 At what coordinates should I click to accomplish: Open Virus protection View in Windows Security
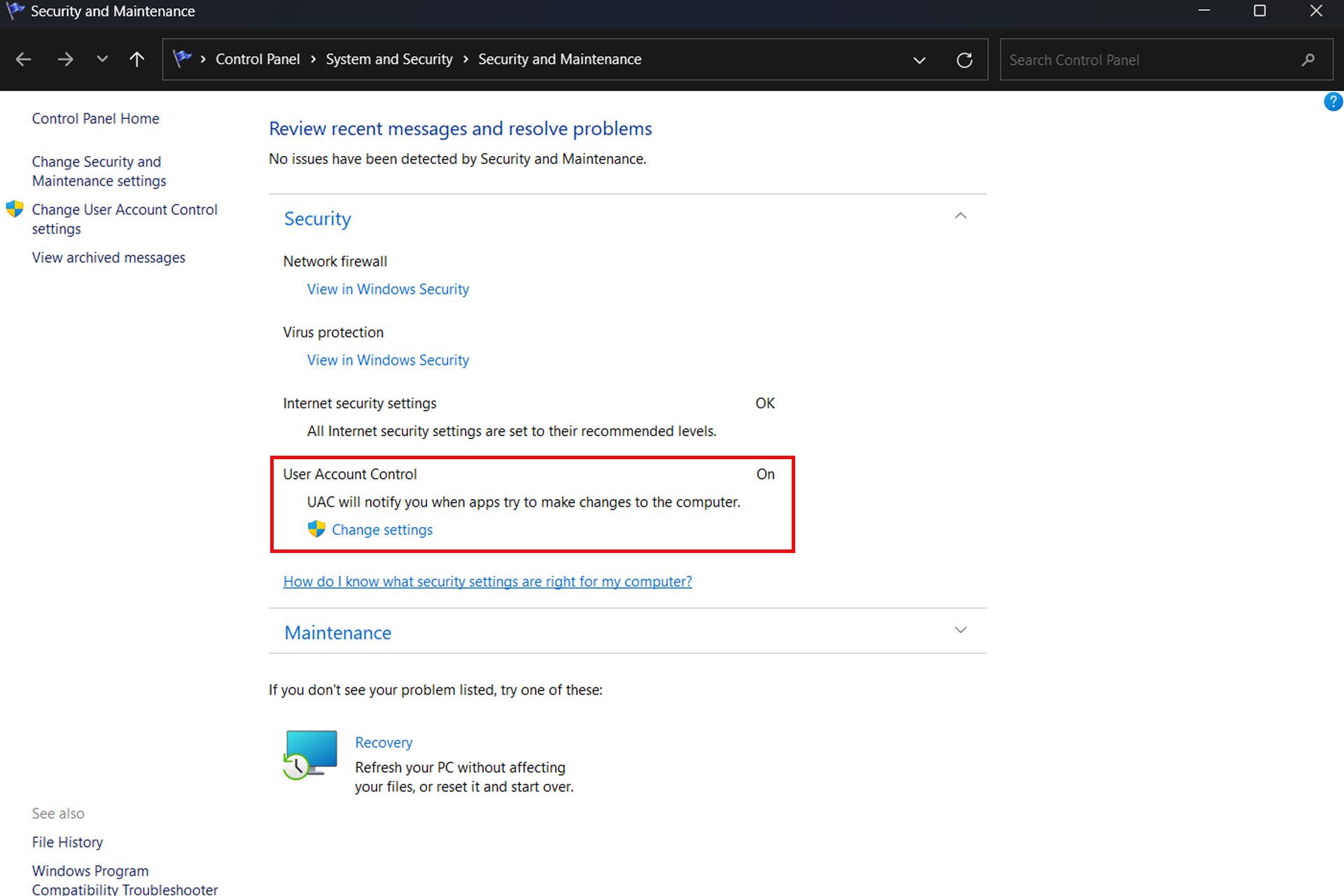point(388,360)
